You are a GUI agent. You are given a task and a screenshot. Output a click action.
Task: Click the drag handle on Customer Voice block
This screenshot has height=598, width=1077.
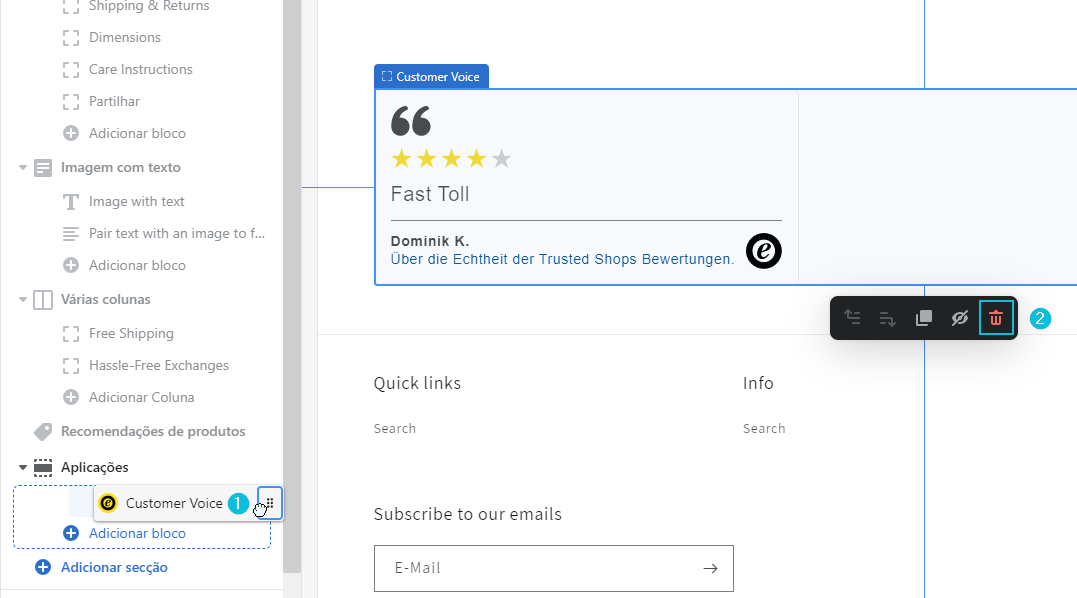pyautogui.click(x=270, y=503)
